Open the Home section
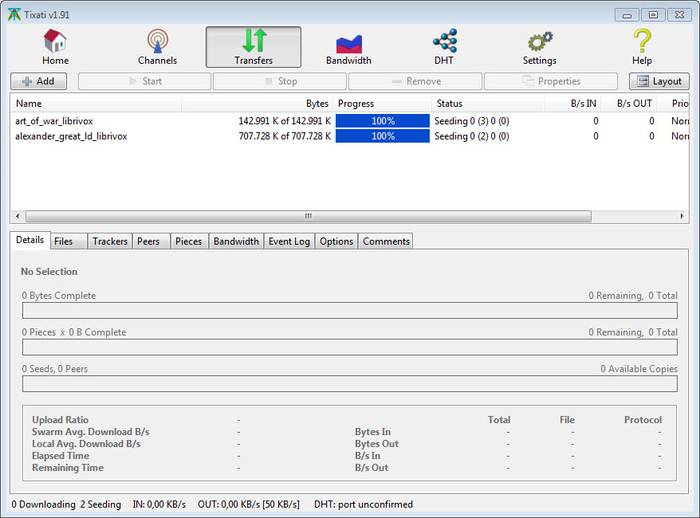The height and width of the screenshot is (518, 700). [55, 47]
